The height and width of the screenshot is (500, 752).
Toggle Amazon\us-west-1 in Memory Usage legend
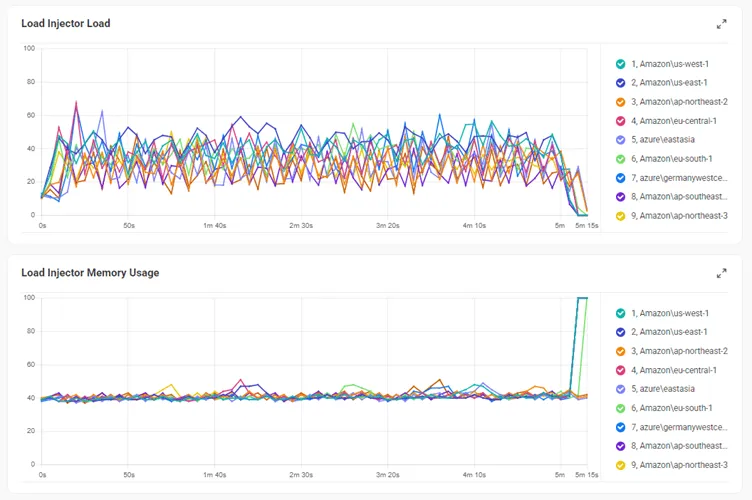621,313
